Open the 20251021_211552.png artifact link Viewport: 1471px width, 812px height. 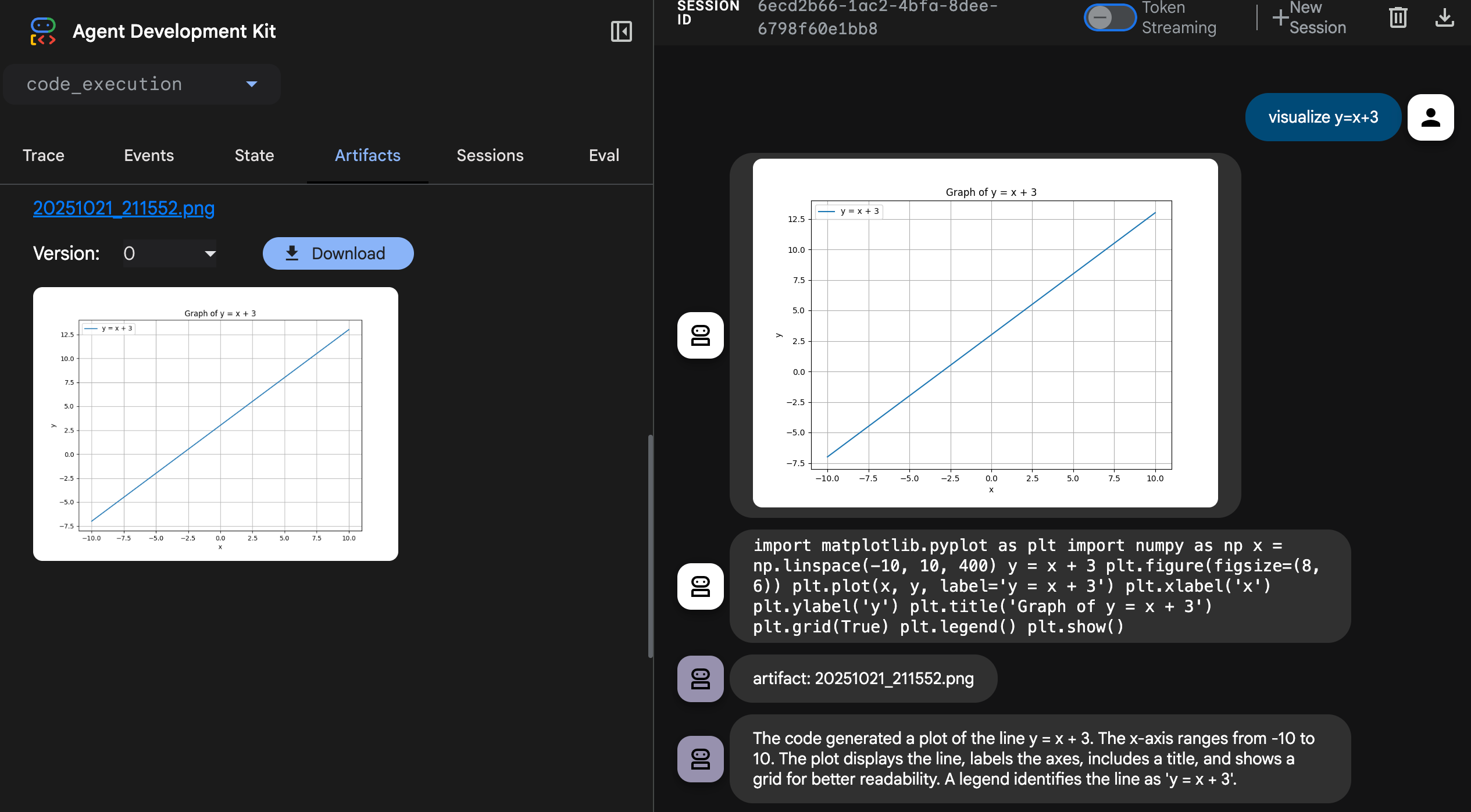coord(124,208)
